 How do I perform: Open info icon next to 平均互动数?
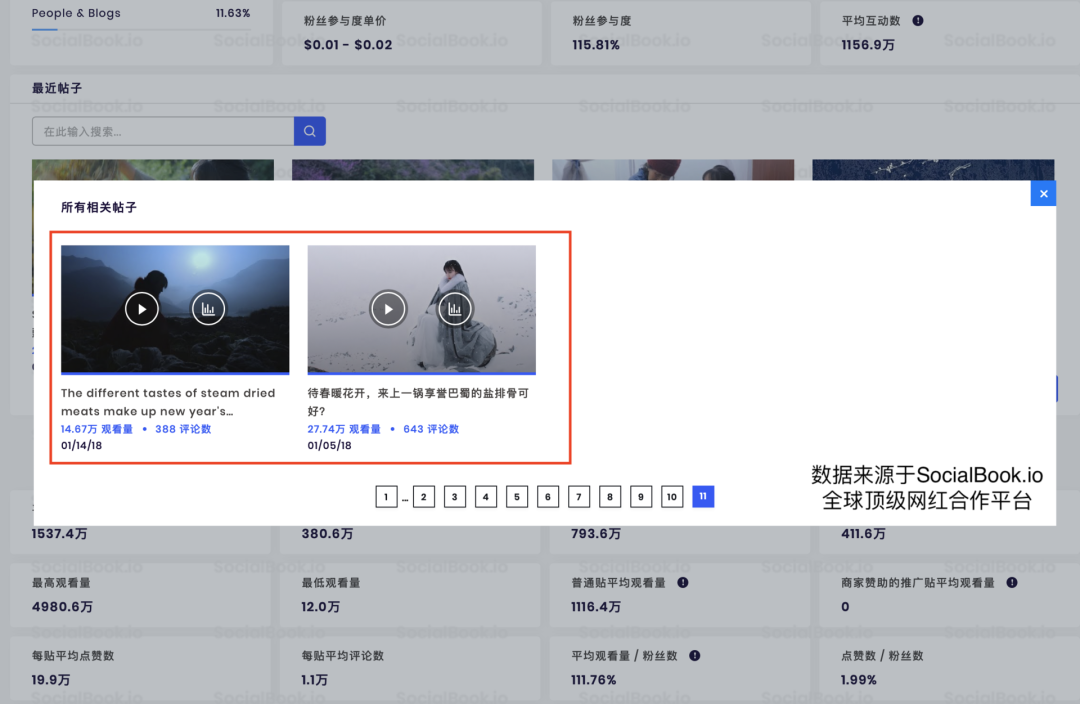(918, 20)
